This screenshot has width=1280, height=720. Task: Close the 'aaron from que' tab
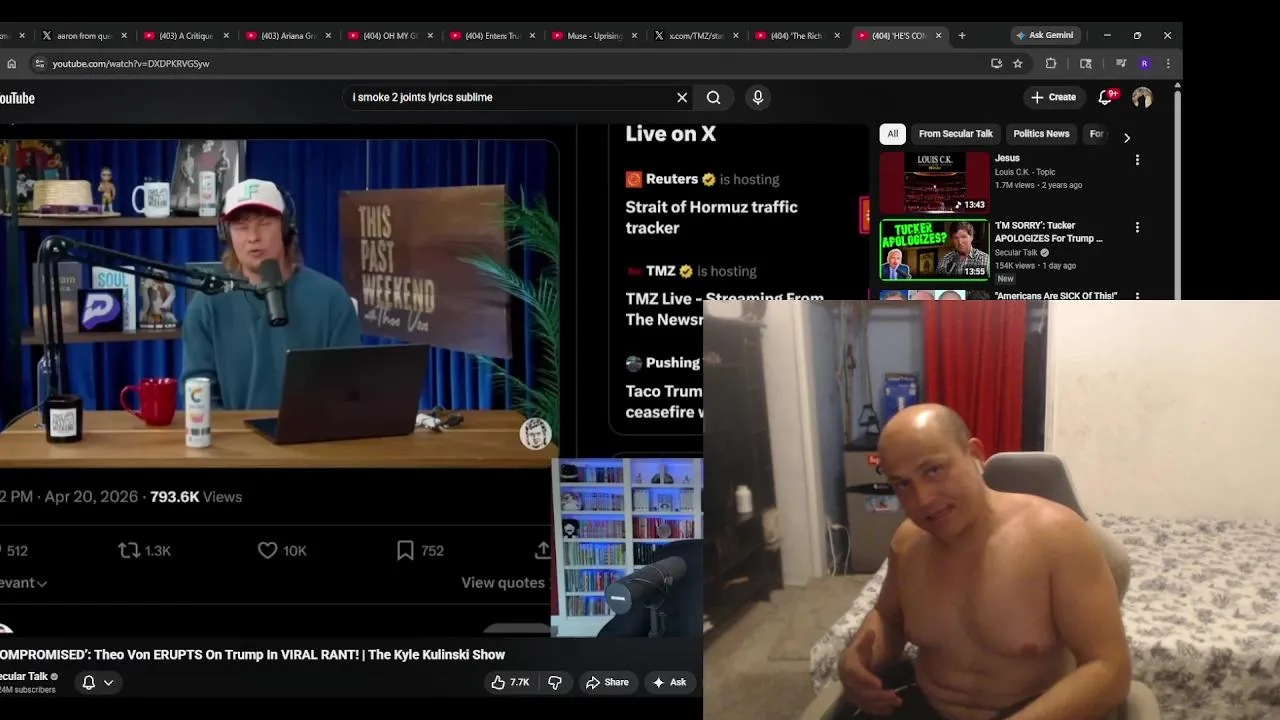[124, 35]
